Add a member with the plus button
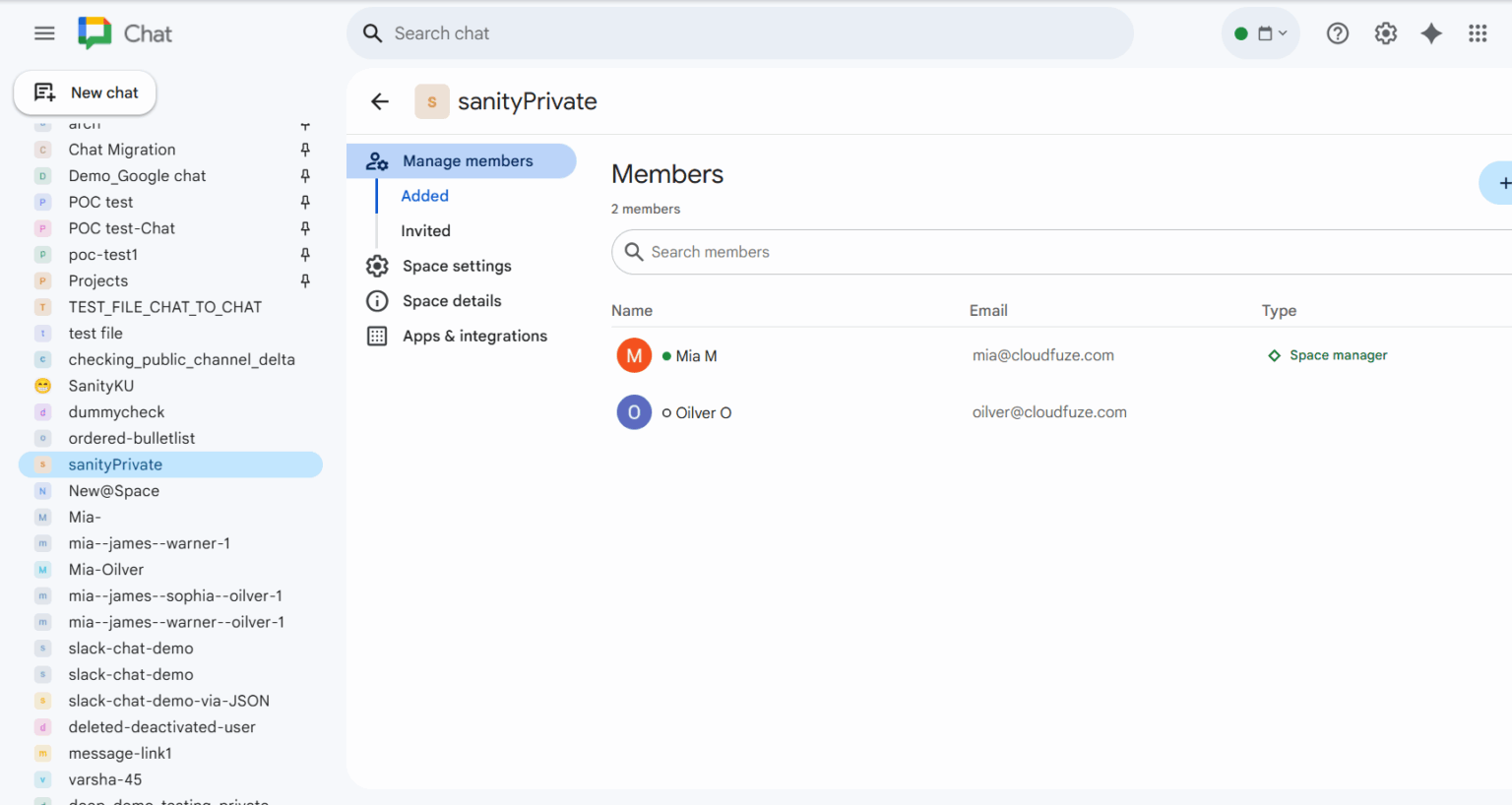1512x805 pixels. (1504, 183)
